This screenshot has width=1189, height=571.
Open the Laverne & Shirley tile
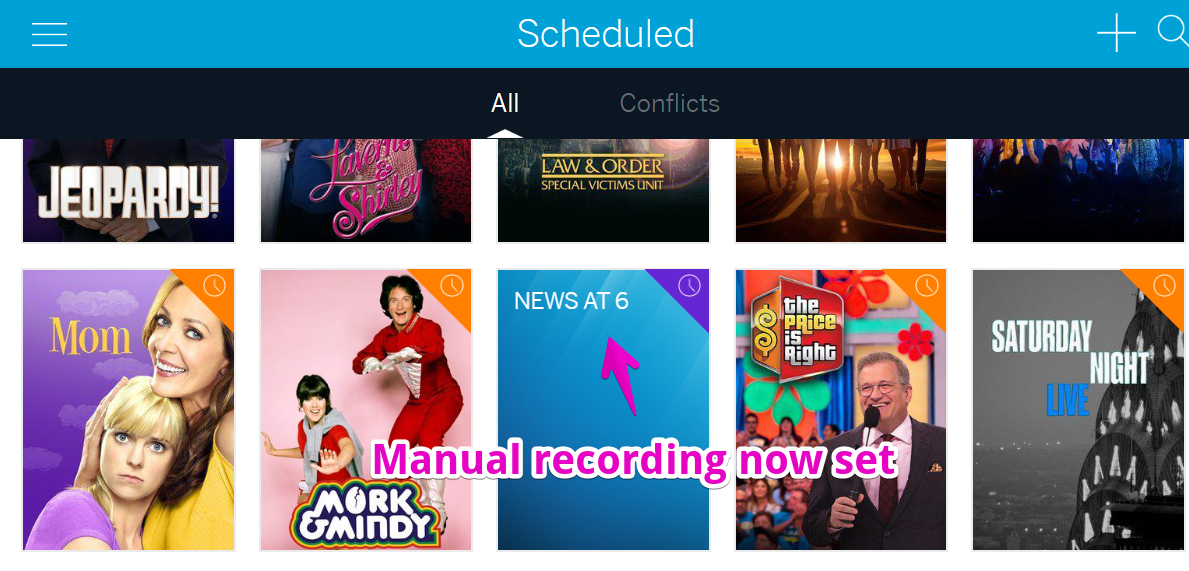[x=365, y=190]
